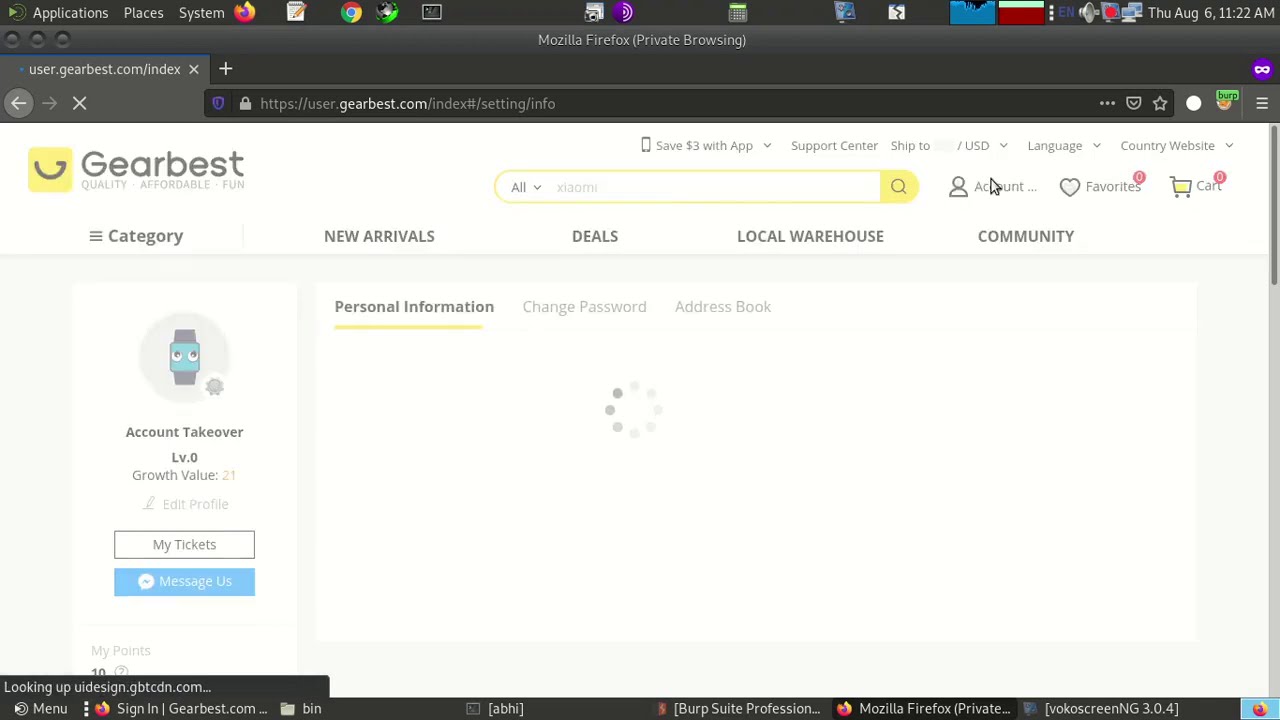Open System menu
1280x720 pixels.
201,12
